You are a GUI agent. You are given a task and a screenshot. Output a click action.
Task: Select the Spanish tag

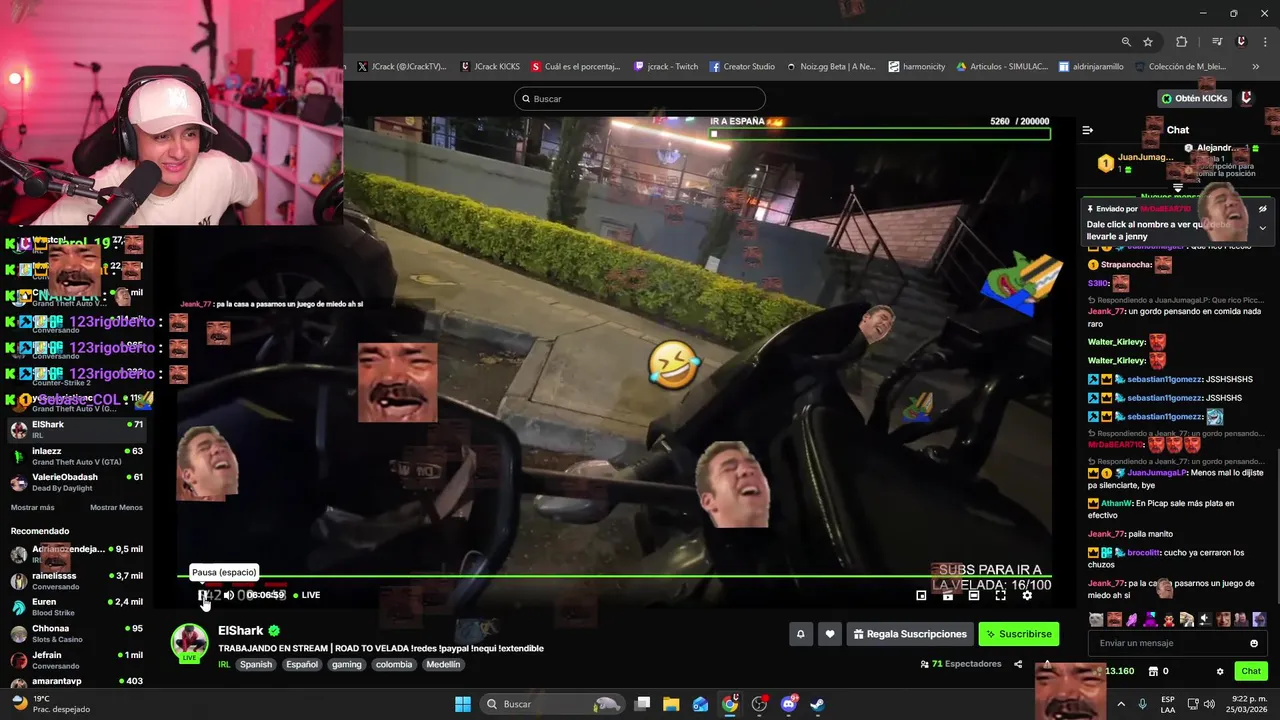255,664
